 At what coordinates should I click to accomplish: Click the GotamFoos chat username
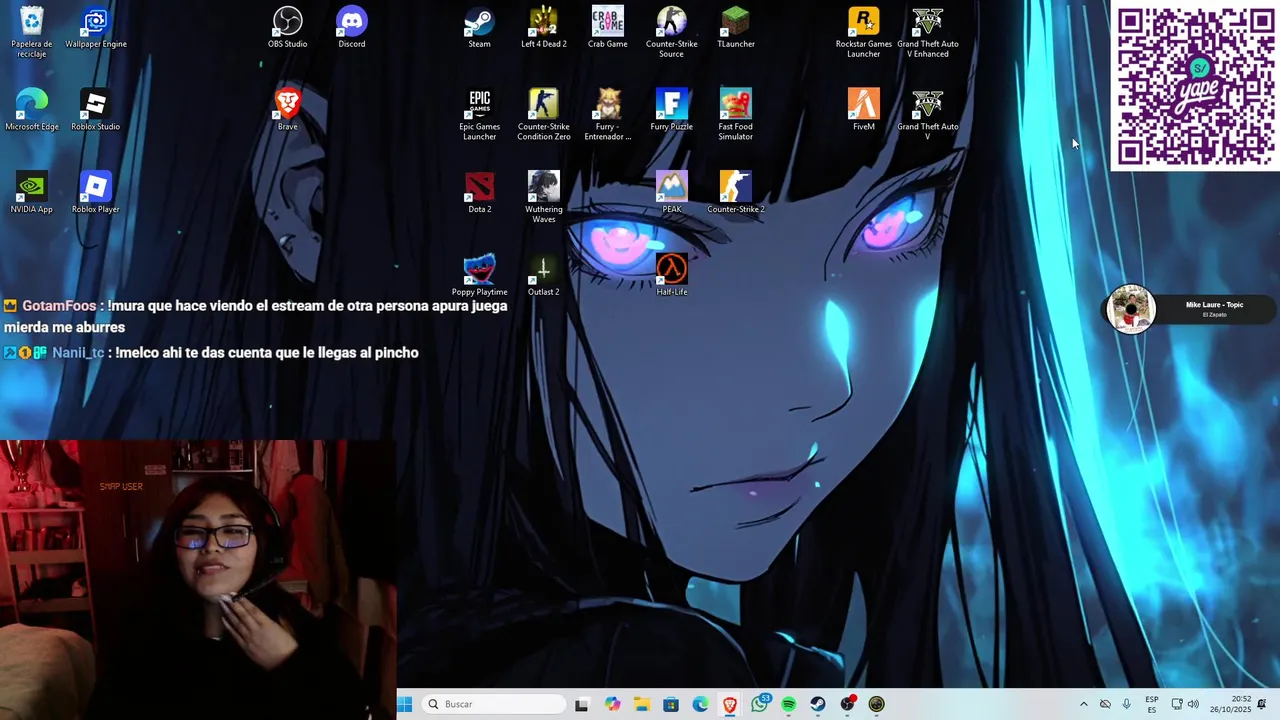pyautogui.click(x=59, y=306)
